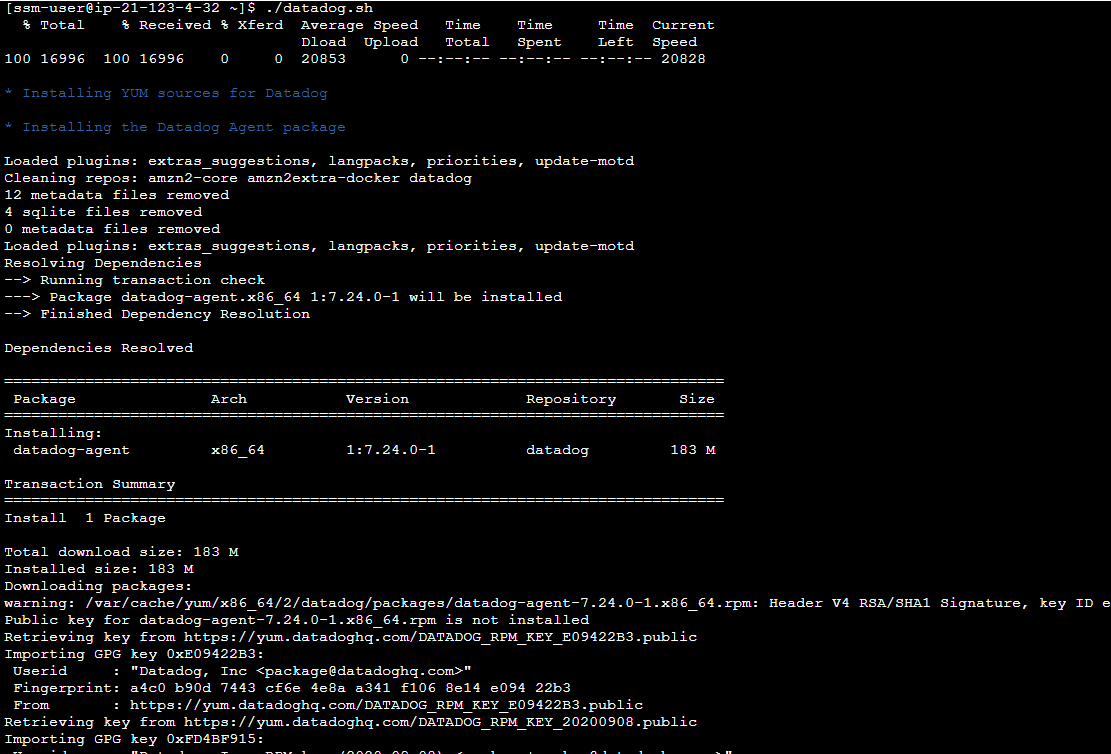The image size is (1111, 754).
Task: Click the 'Version' column header
Action: coord(378,399)
